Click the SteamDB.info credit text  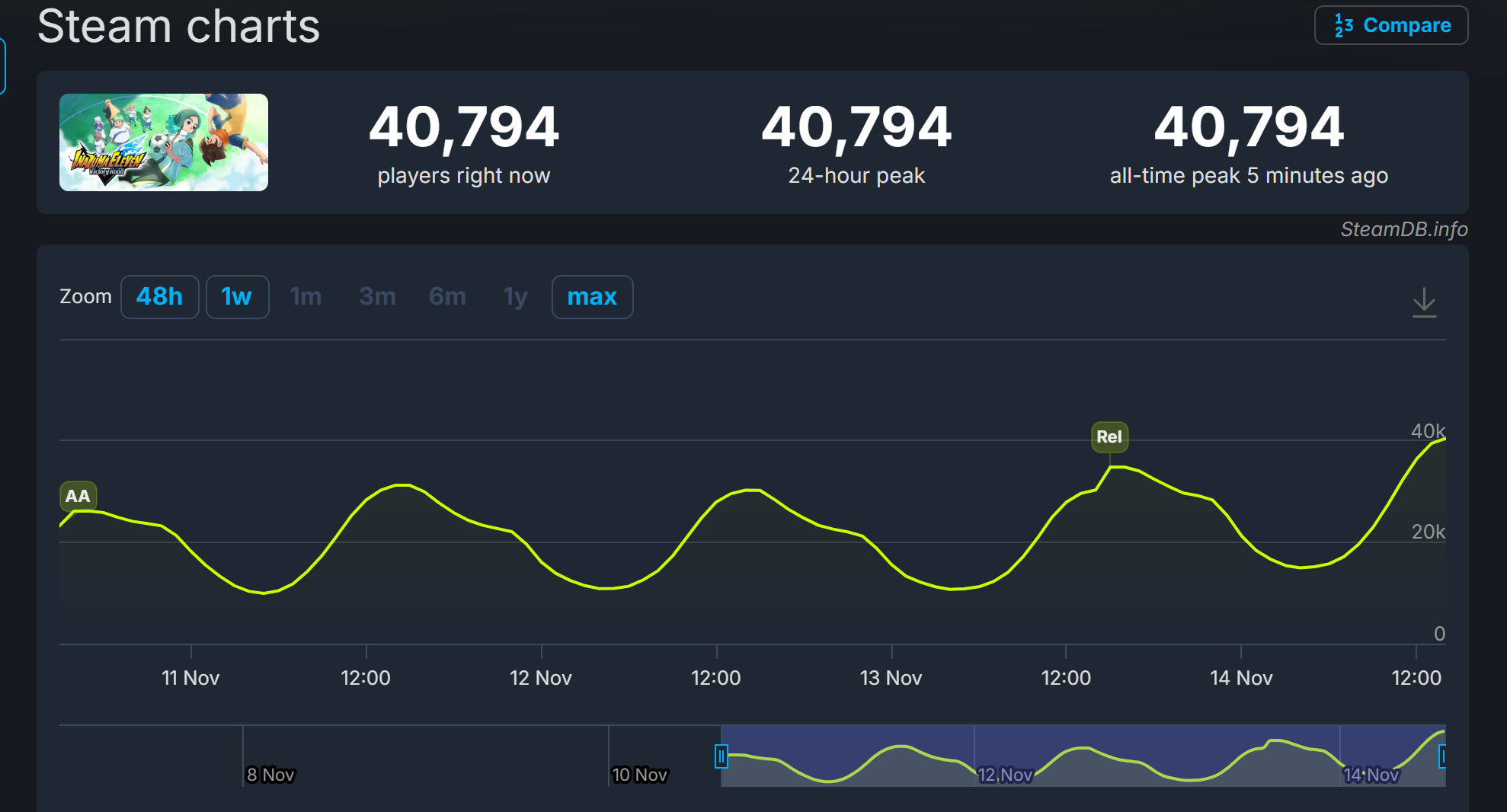click(1404, 229)
